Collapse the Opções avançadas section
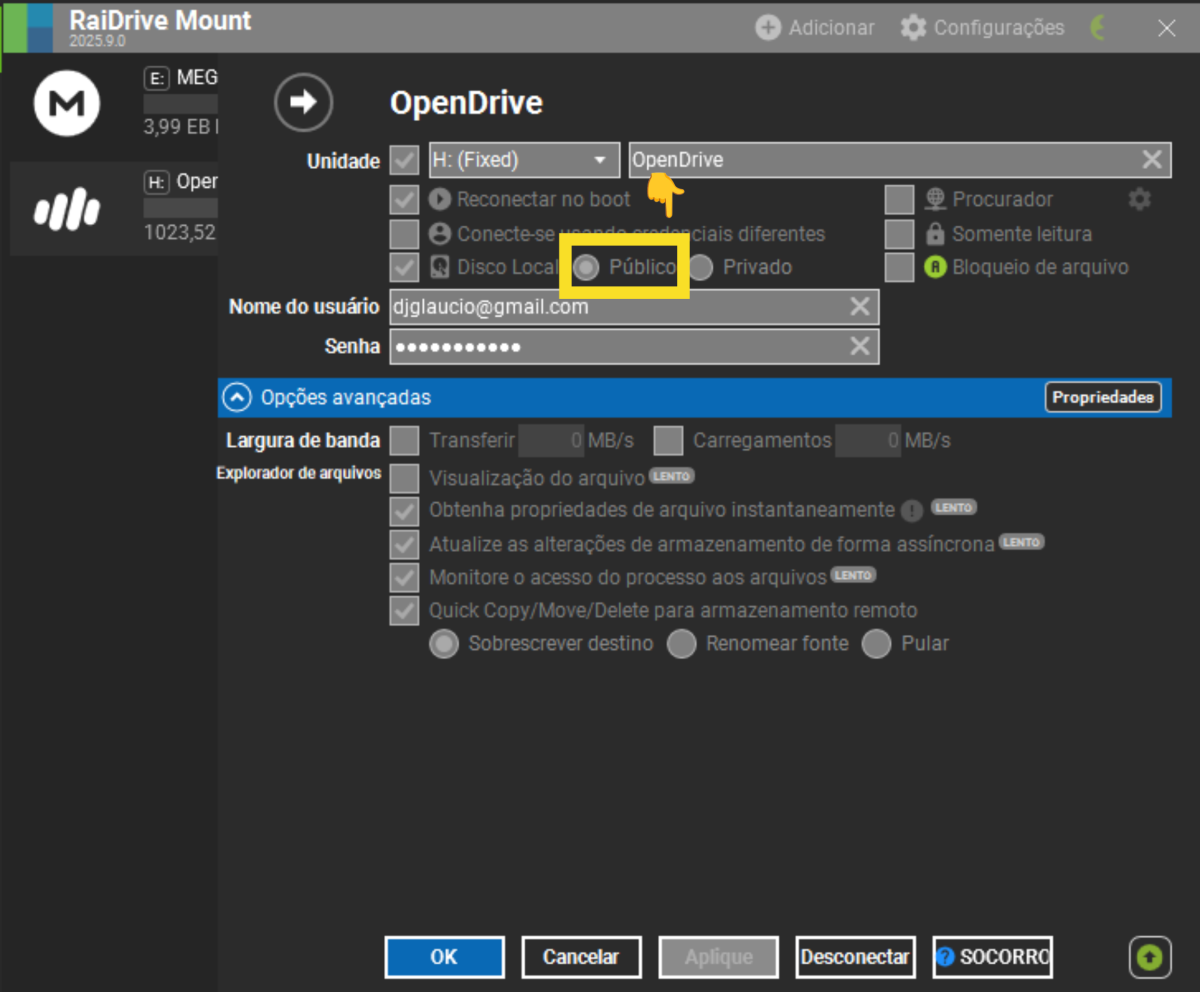 [236, 397]
